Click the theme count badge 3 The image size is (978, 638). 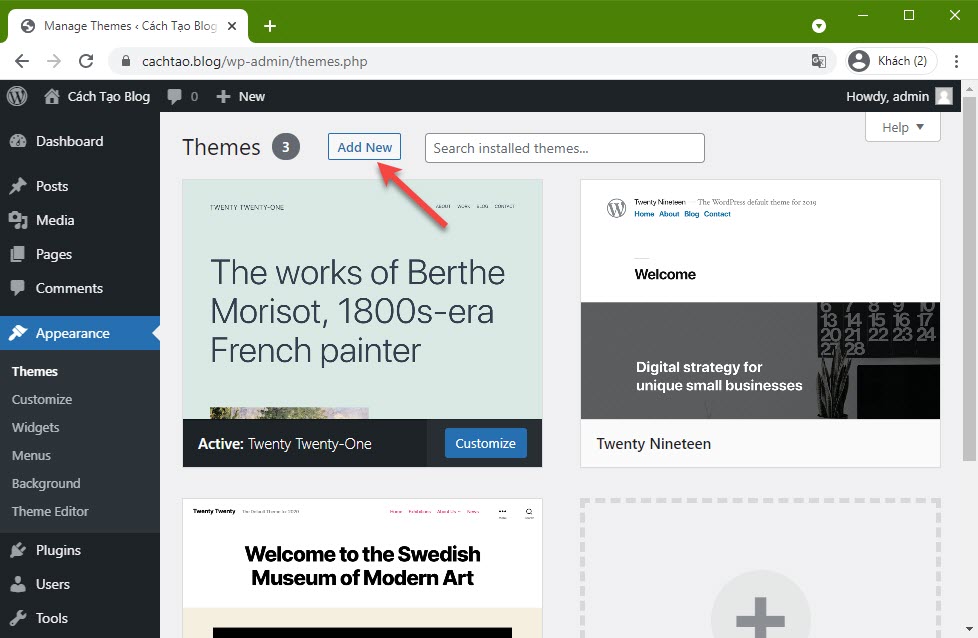tap(286, 147)
